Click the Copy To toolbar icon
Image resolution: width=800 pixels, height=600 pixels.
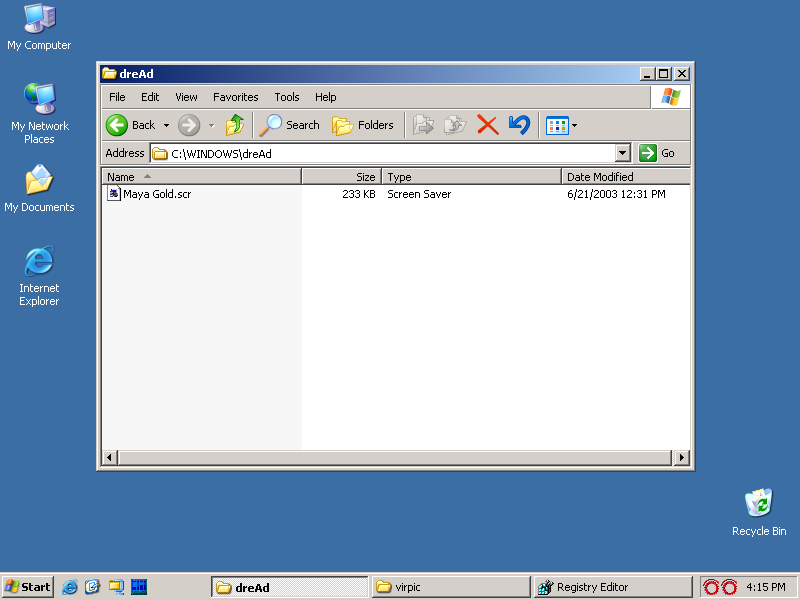click(455, 125)
